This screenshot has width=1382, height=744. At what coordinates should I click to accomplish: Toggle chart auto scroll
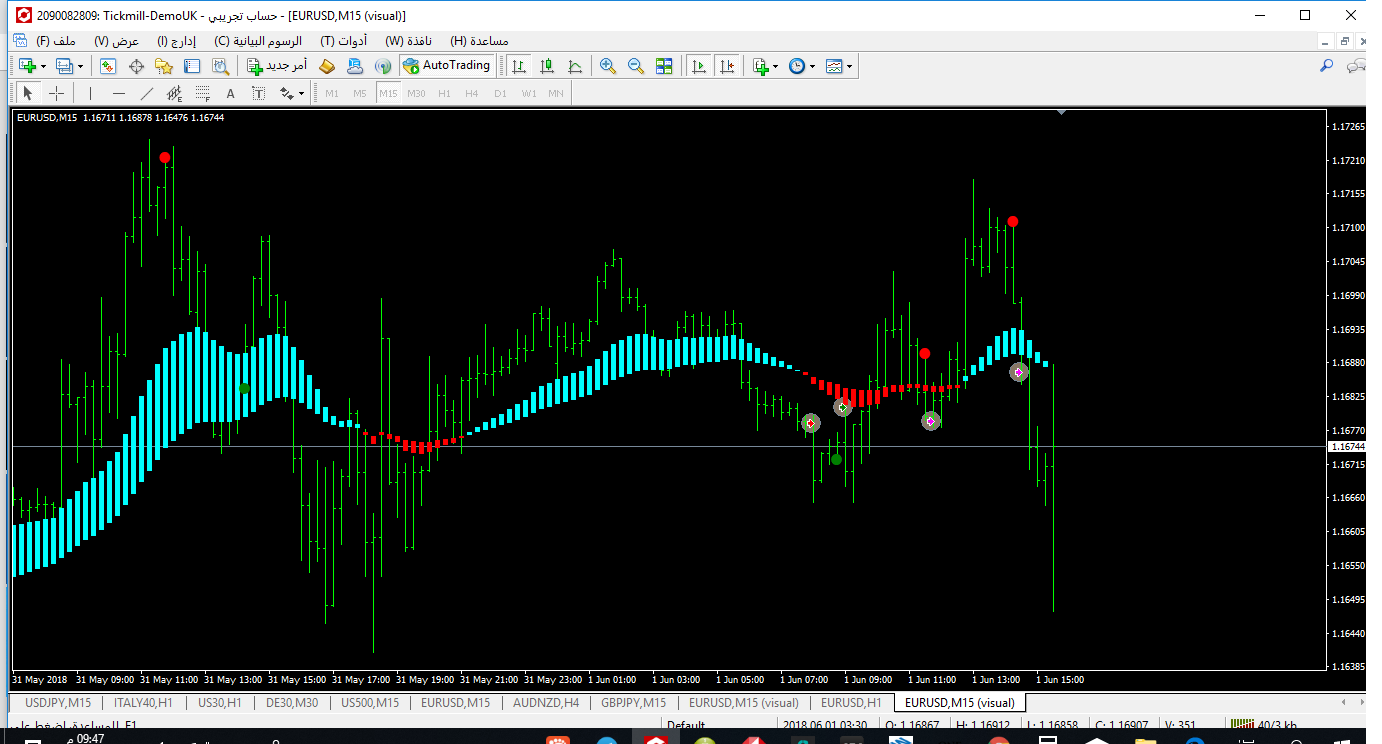[699, 66]
